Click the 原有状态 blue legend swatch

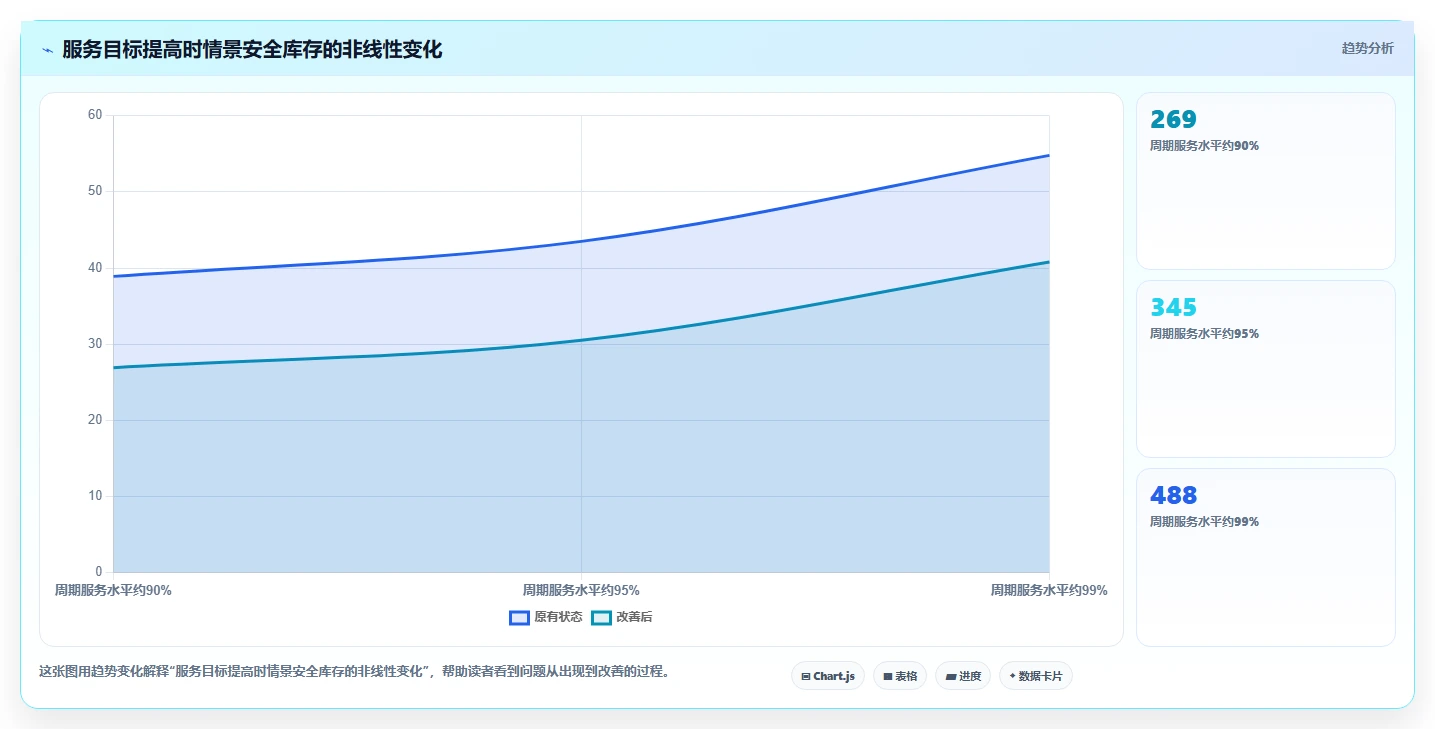click(x=519, y=617)
